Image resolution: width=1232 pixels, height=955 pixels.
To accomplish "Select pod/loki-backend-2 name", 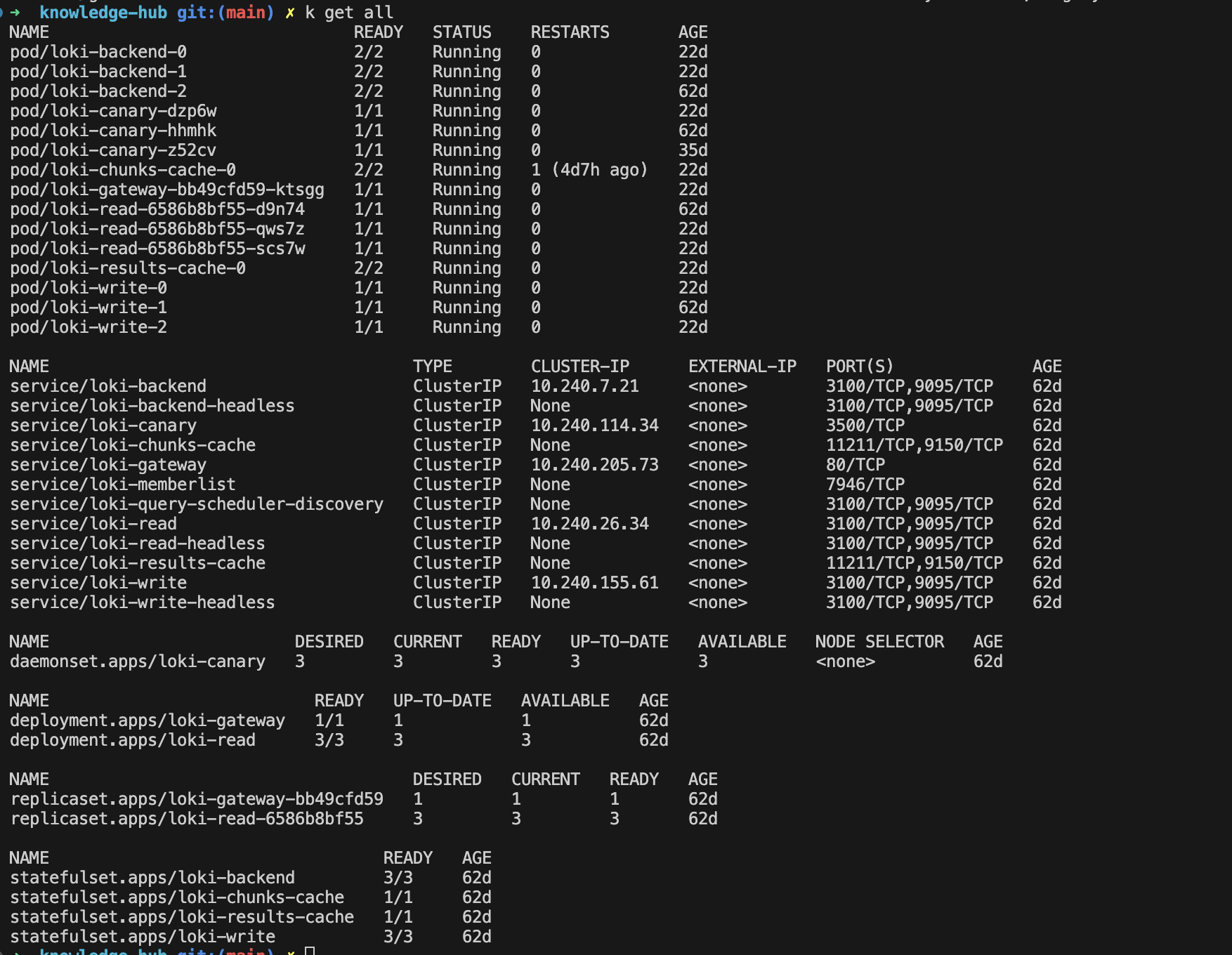I will click(x=98, y=91).
